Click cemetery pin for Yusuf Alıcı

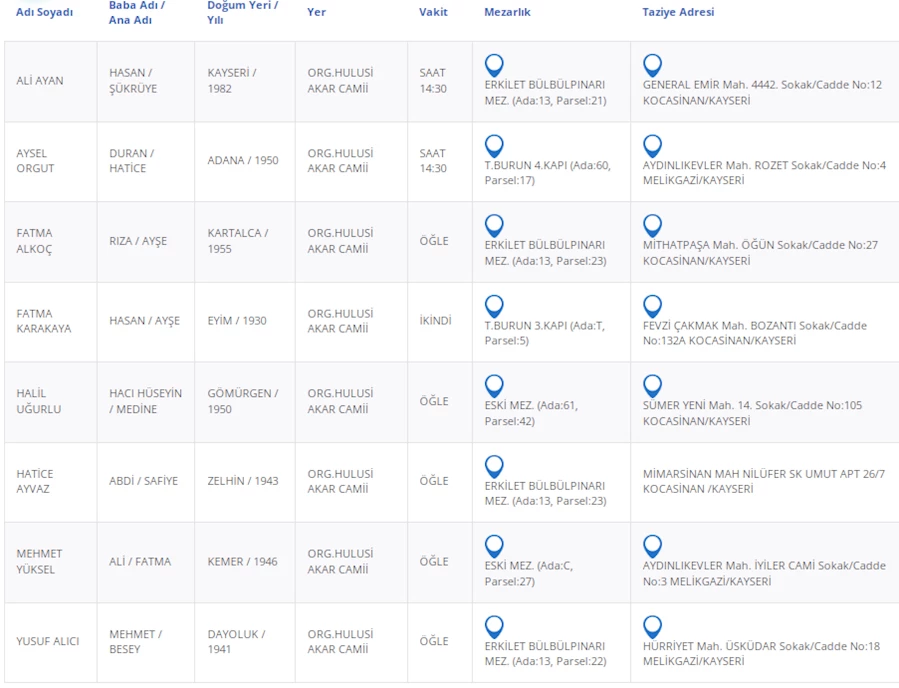(x=494, y=626)
